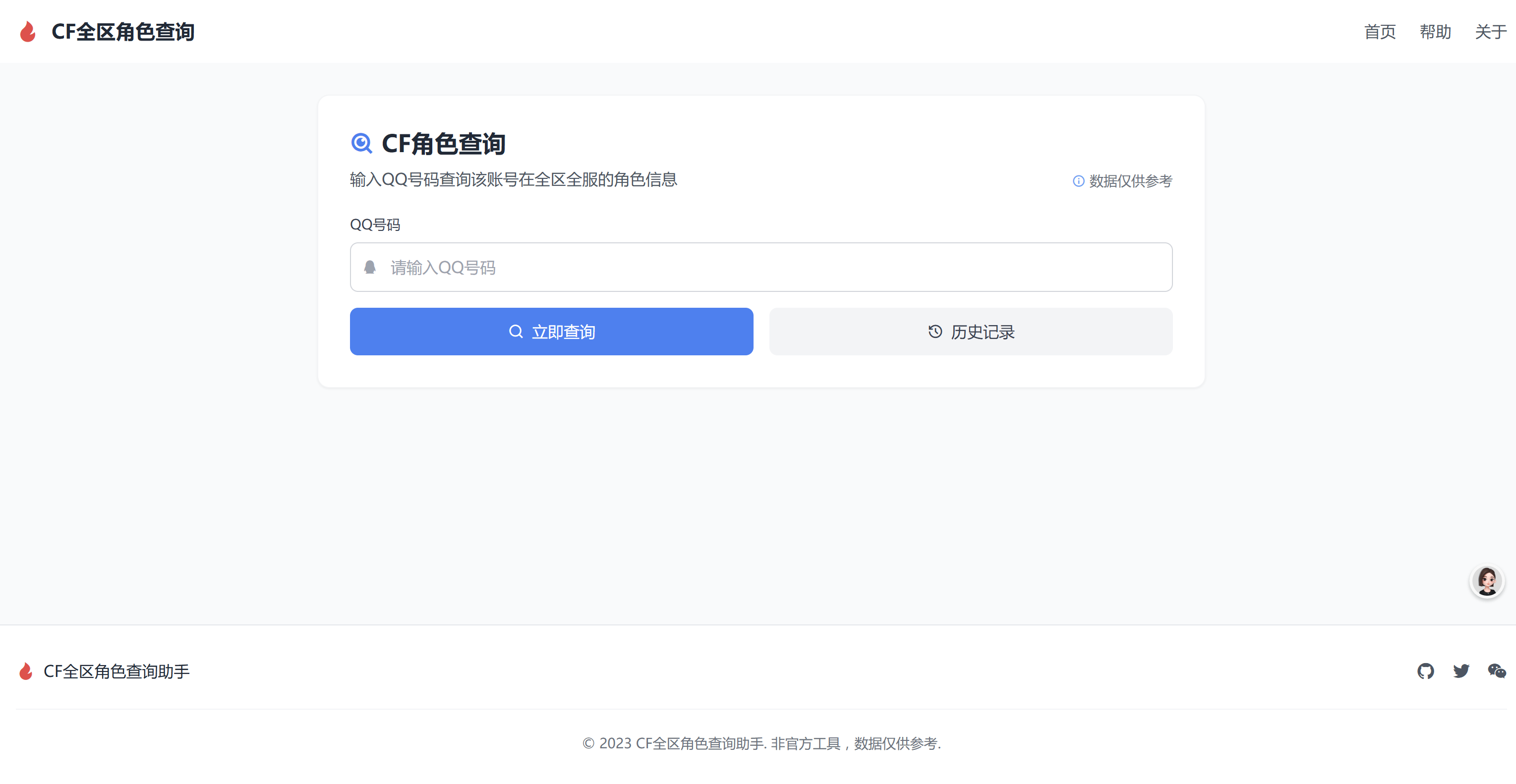Open the floating avatar chat assistant
The image size is (1516, 784).
coord(1487,582)
